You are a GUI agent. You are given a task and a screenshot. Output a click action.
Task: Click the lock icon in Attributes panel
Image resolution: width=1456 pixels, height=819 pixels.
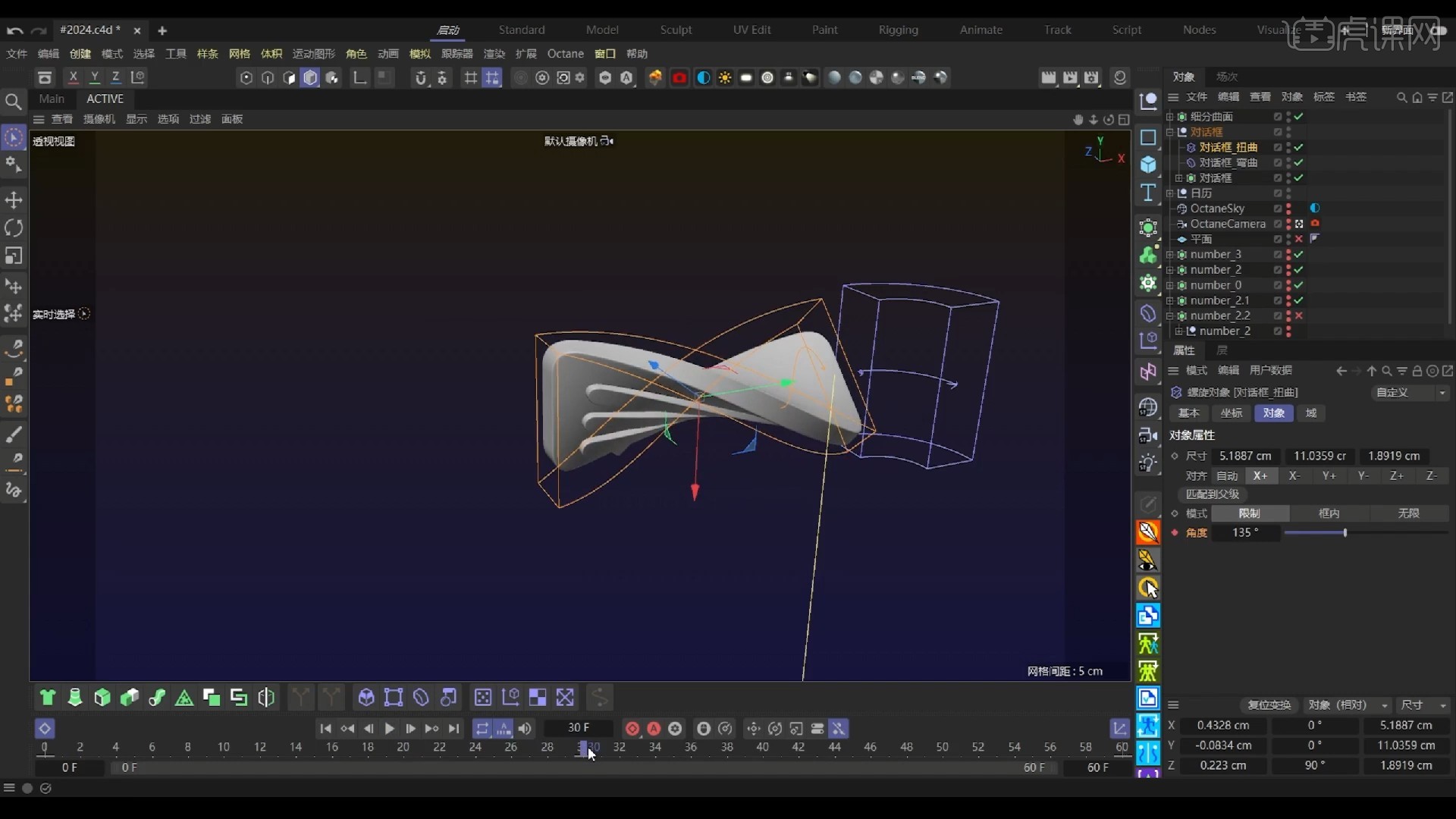tap(1417, 371)
